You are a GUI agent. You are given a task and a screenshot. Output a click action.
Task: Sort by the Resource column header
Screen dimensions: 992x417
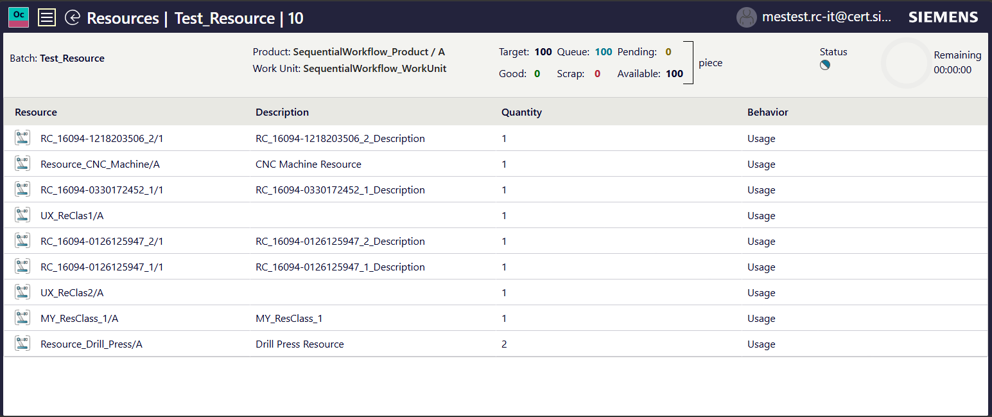[36, 113]
